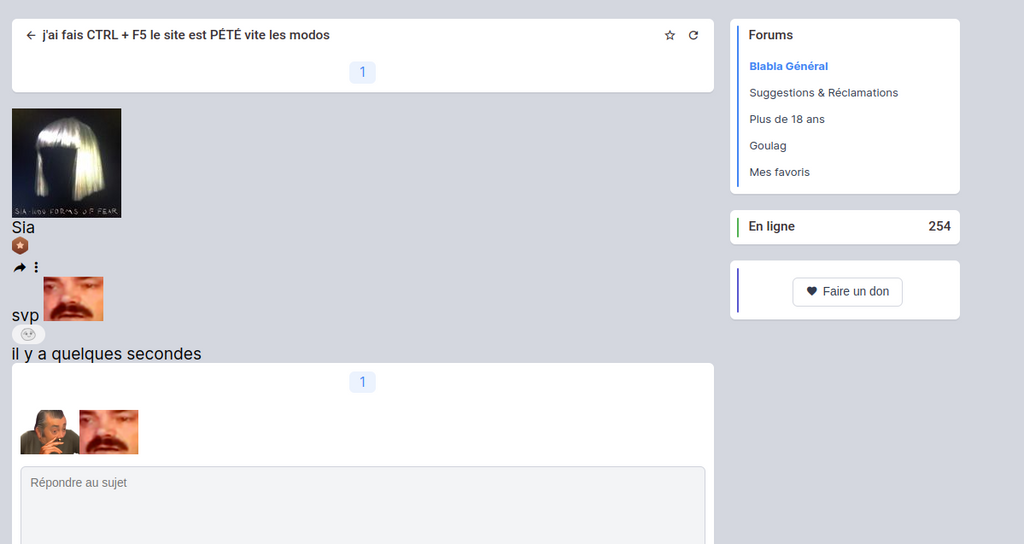Open the Blabla Général forum
Image resolution: width=1024 pixels, height=544 pixels.
[788, 66]
